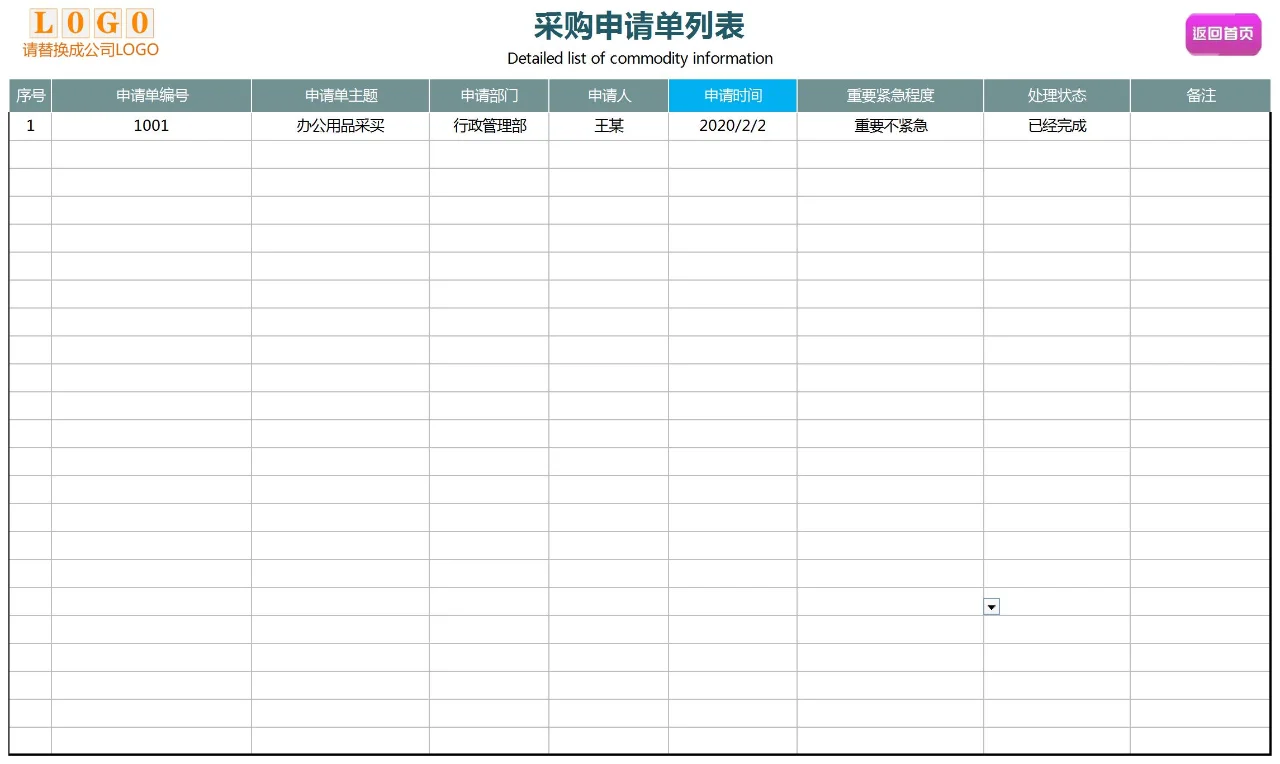Click the 返回首页 button to go home
Image resolution: width=1280 pixels, height=764 pixels.
click(x=1223, y=33)
